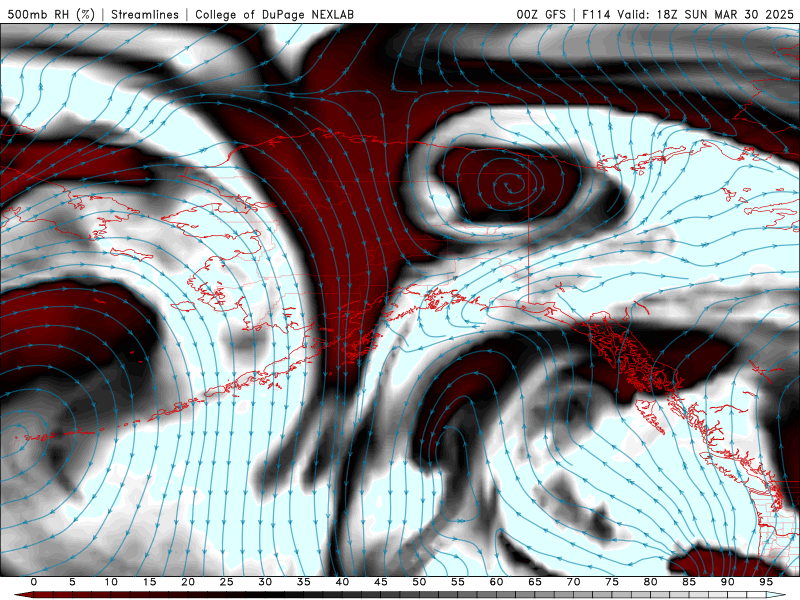
Task: Click the colorbar tick label "80"
Action: [651, 582]
